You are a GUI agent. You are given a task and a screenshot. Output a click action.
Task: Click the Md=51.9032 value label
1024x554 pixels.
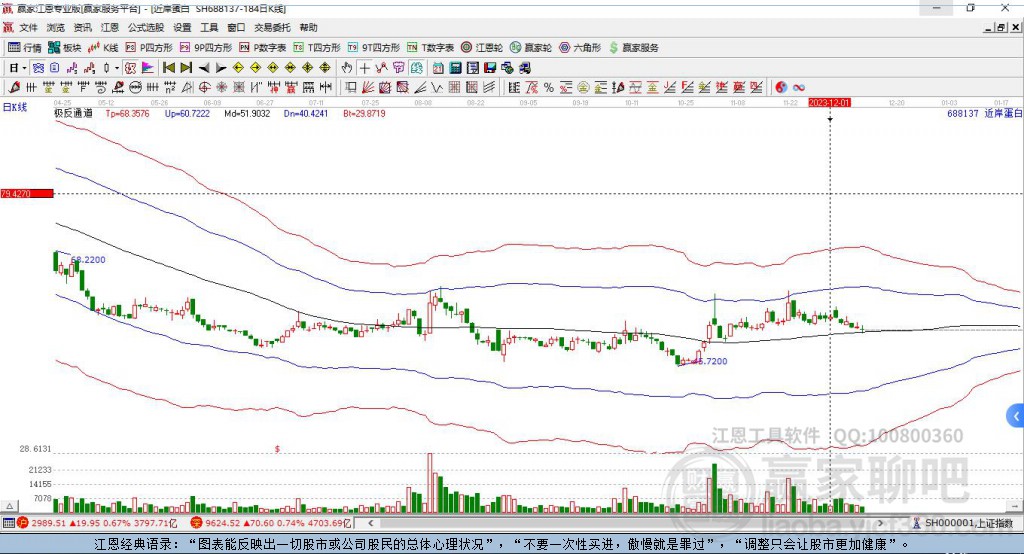pyautogui.click(x=247, y=113)
